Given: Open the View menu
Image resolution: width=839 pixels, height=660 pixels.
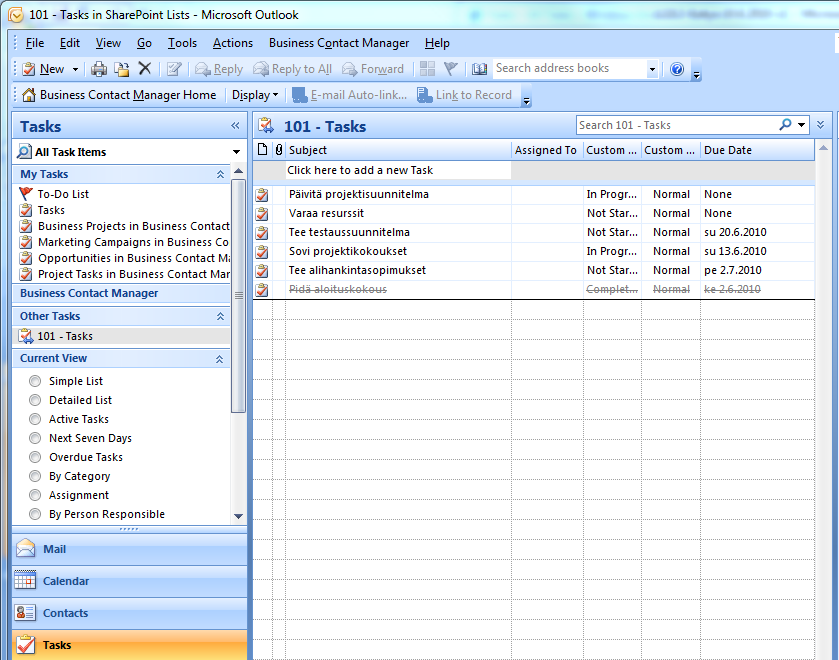Looking at the screenshot, I should (108, 43).
